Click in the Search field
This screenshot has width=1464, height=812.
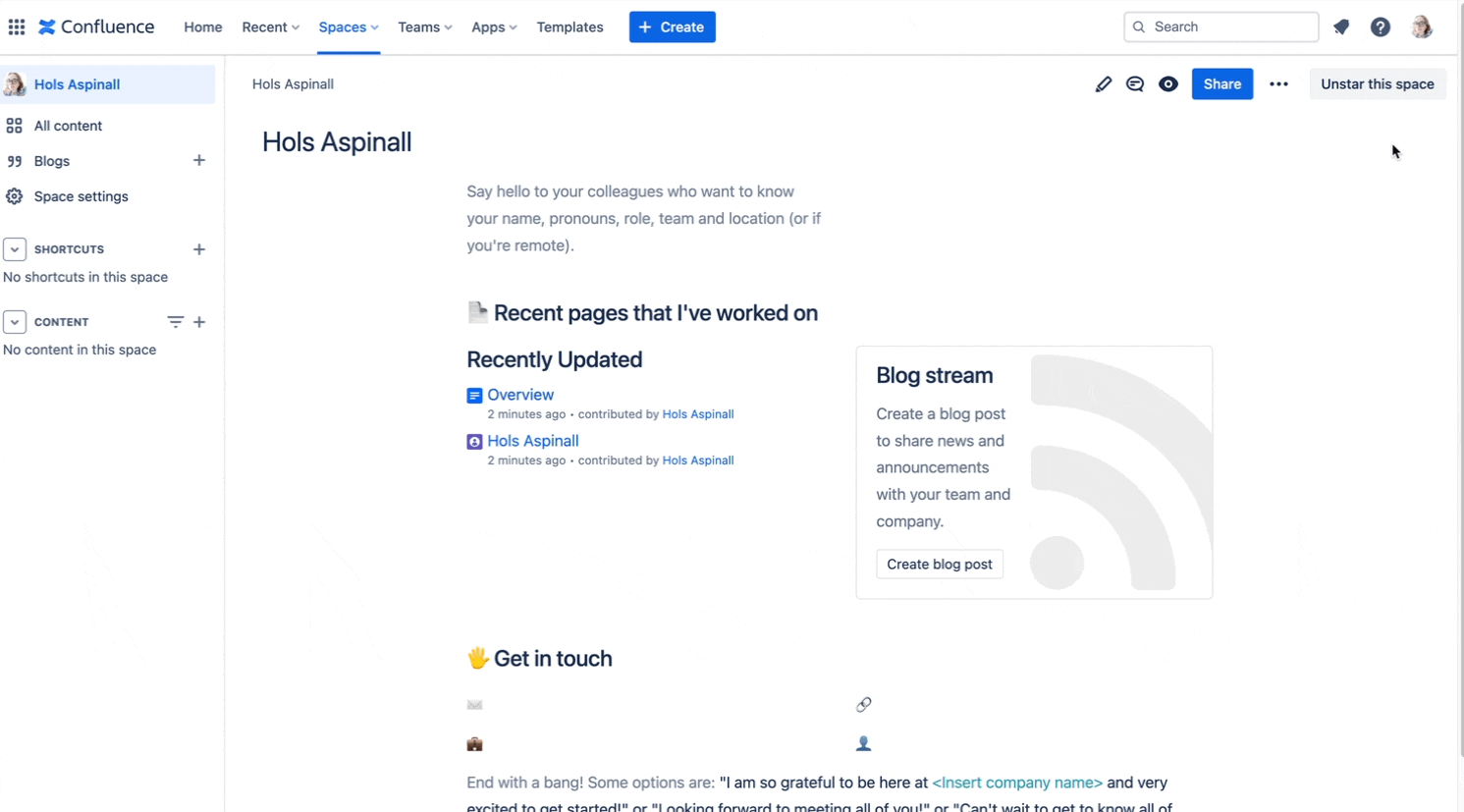1220,27
